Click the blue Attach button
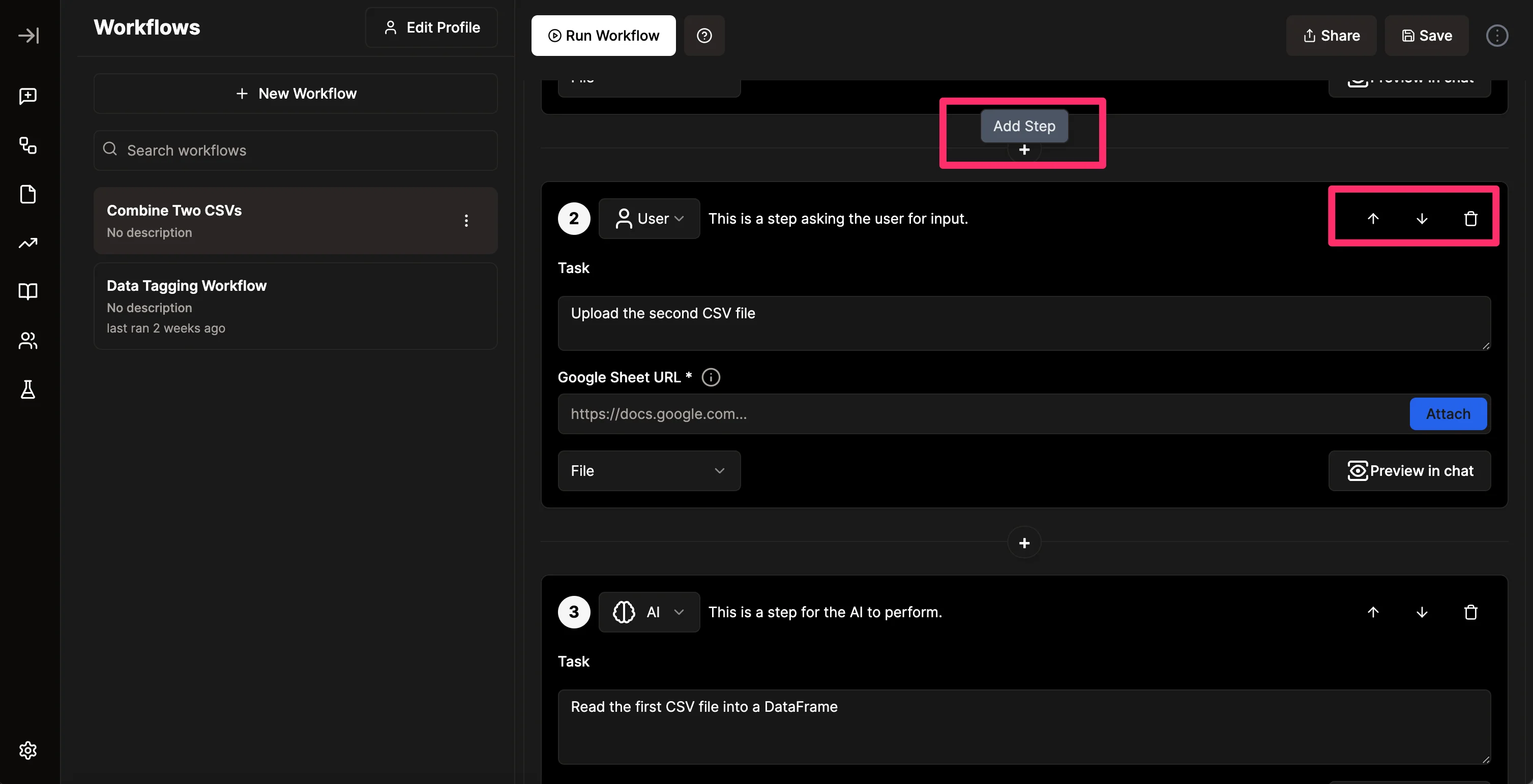 (1448, 414)
